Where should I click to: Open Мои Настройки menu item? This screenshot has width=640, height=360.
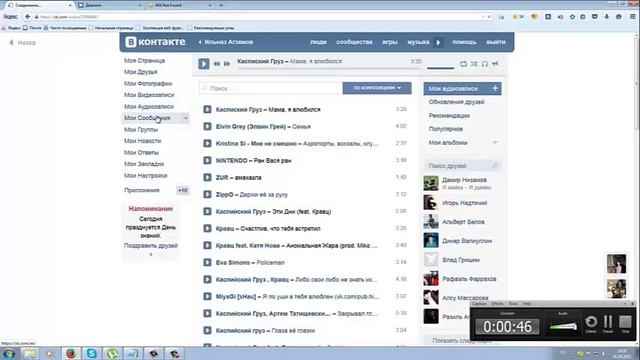click(145, 176)
